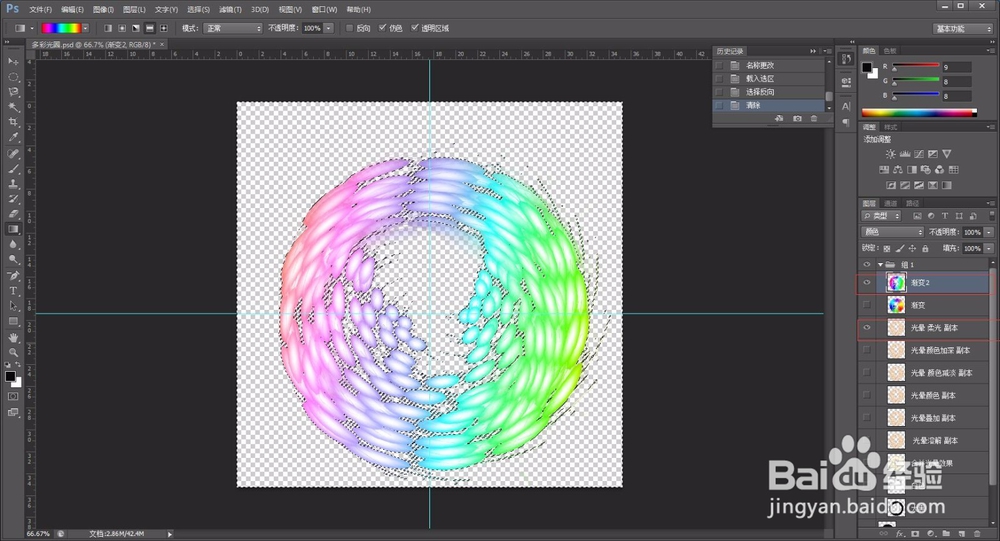Open the 模式 blend mode dropdown

[x=233, y=28]
